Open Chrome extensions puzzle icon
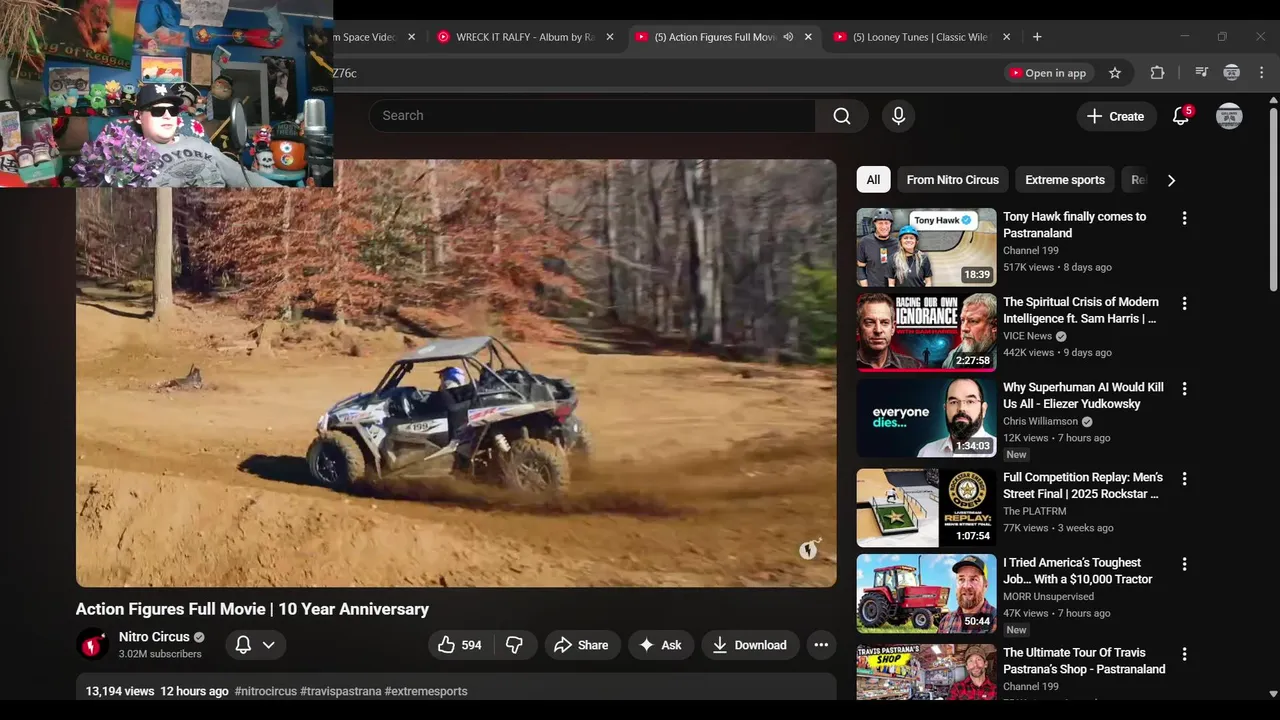This screenshot has height=720, width=1280. (x=1157, y=73)
